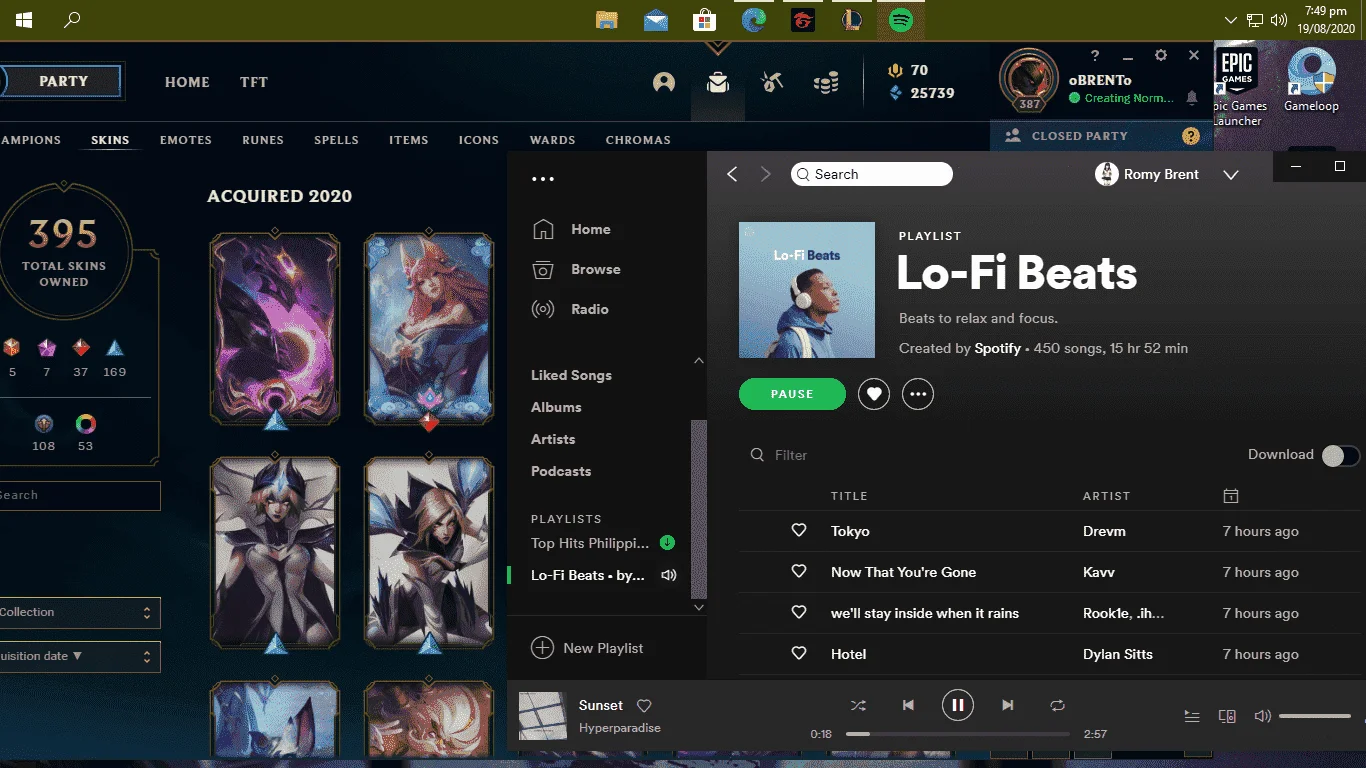Click the date added calendar column icon

click(x=1231, y=496)
